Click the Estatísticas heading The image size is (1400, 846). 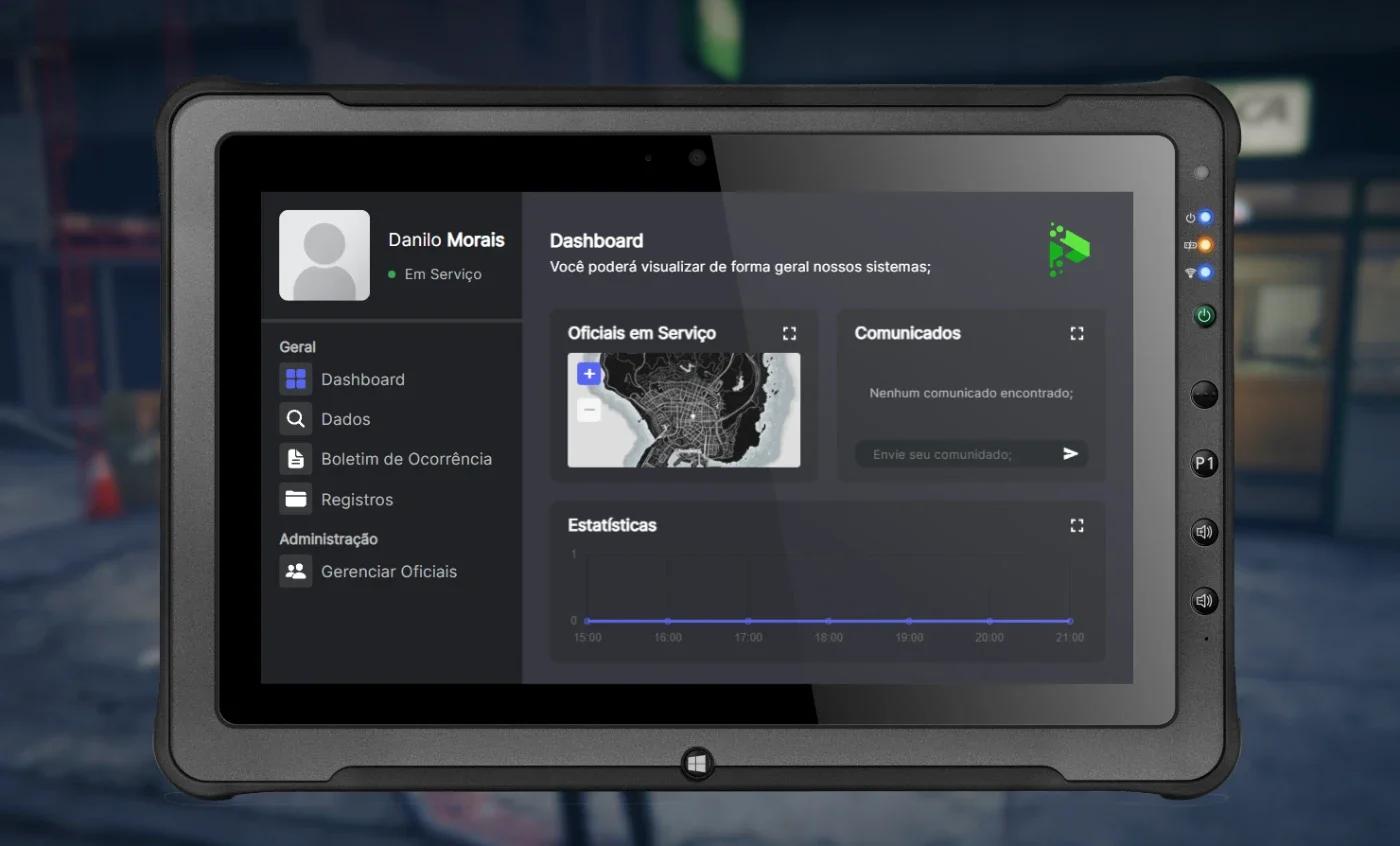(x=612, y=525)
